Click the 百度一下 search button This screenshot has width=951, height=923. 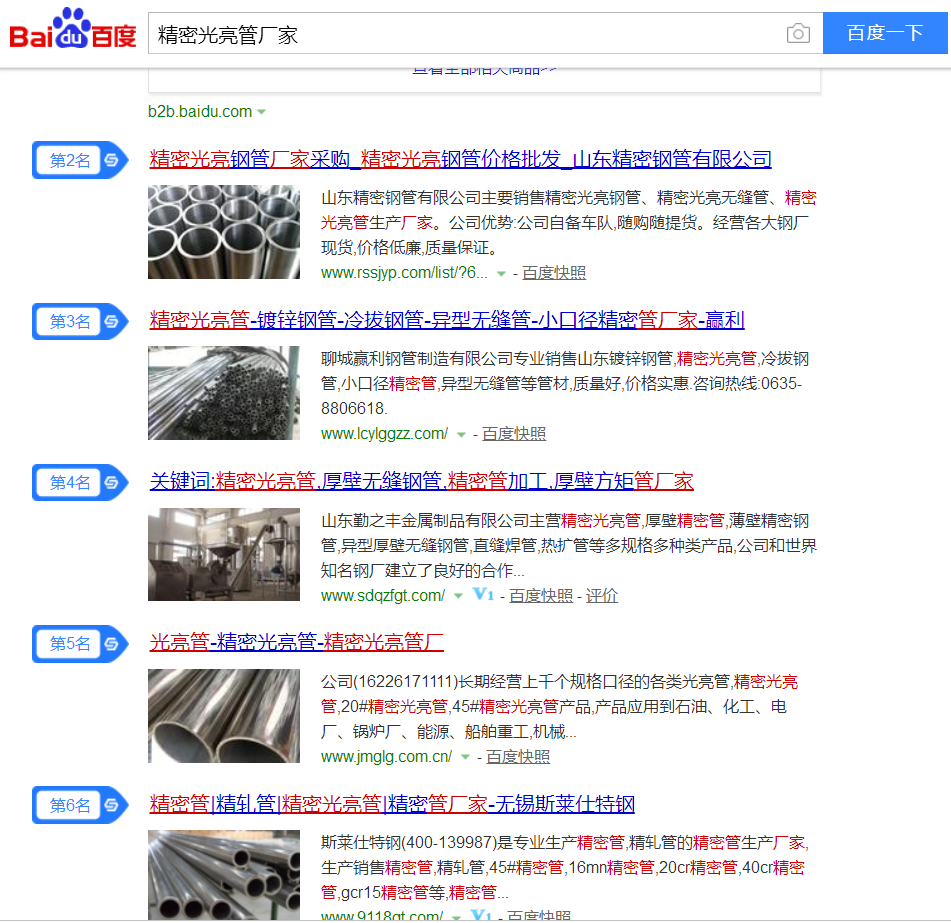point(885,33)
